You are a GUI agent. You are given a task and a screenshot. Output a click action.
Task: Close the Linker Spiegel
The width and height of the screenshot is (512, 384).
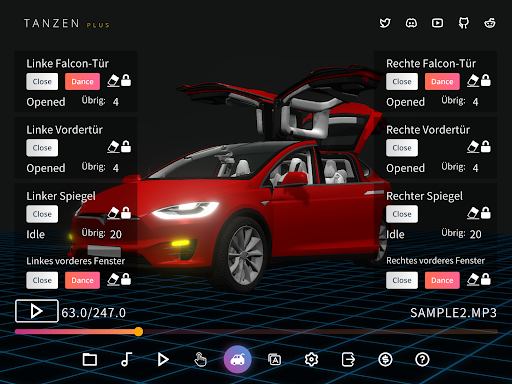[x=42, y=214]
